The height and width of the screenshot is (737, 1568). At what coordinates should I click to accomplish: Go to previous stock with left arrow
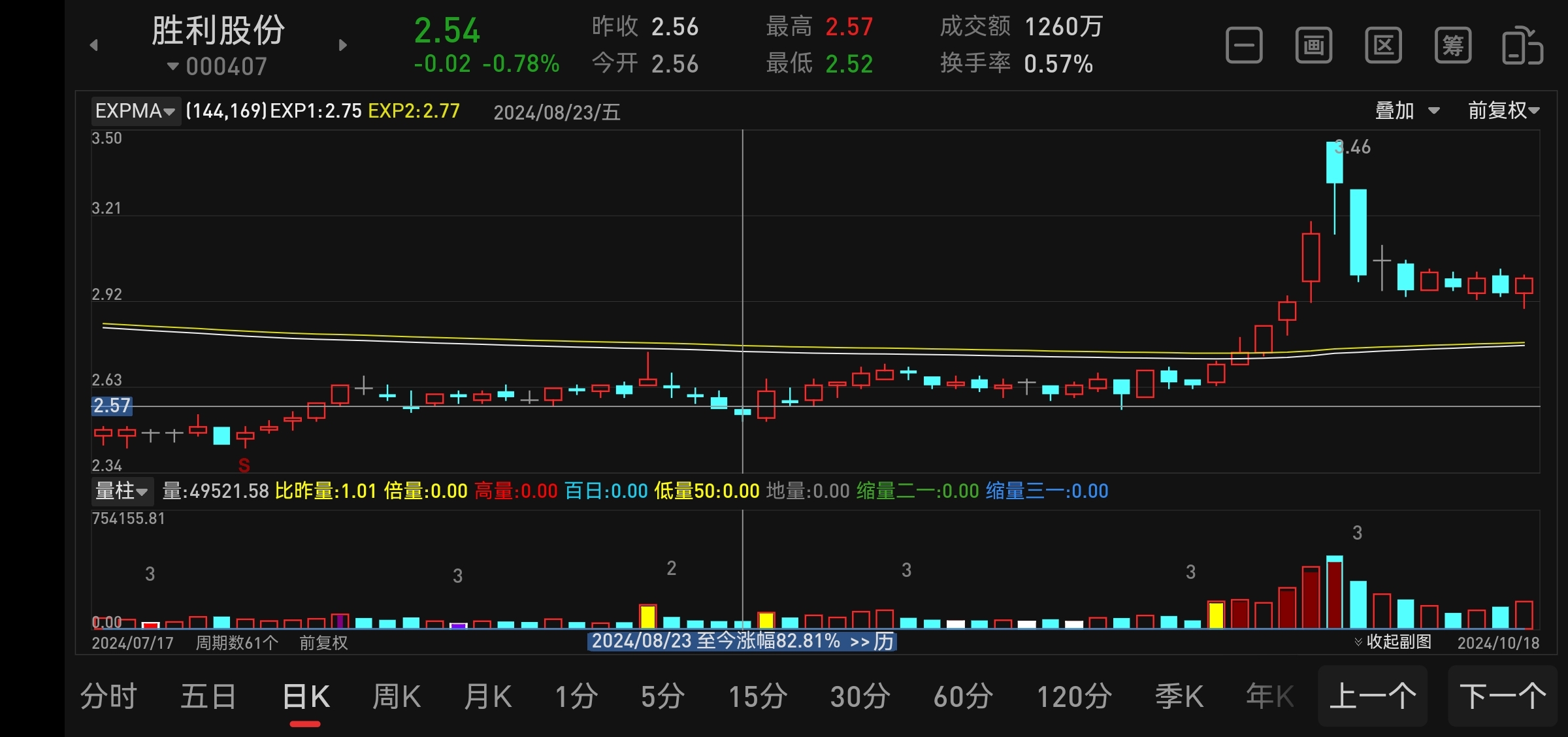pyautogui.click(x=94, y=45)
